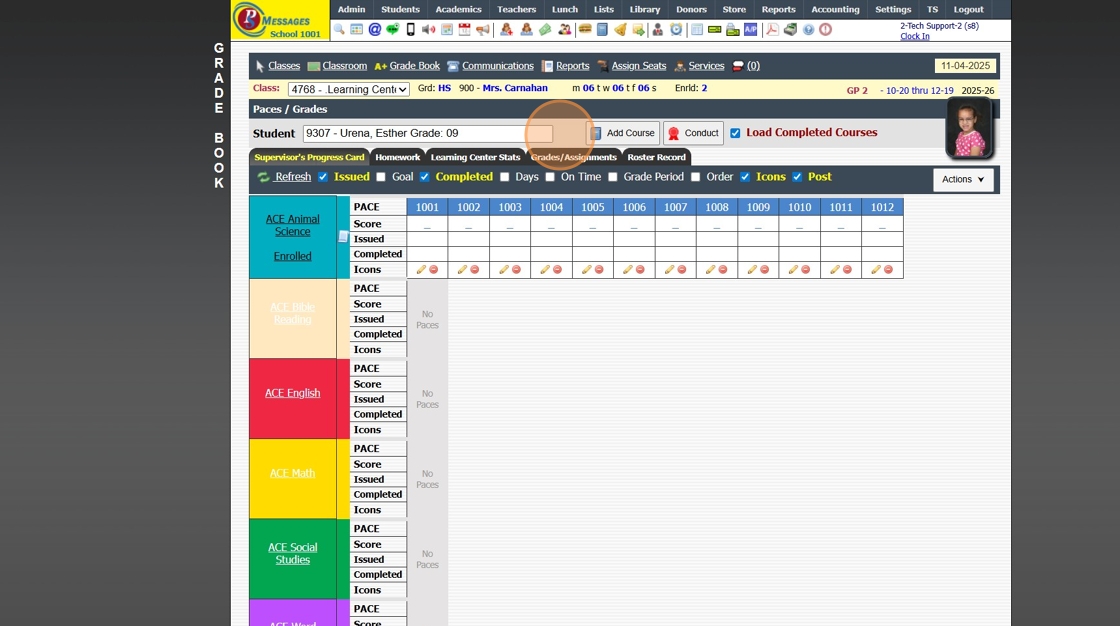Open the red calendar toolbar icon
Screen dimensions: 1120x626
464,29
